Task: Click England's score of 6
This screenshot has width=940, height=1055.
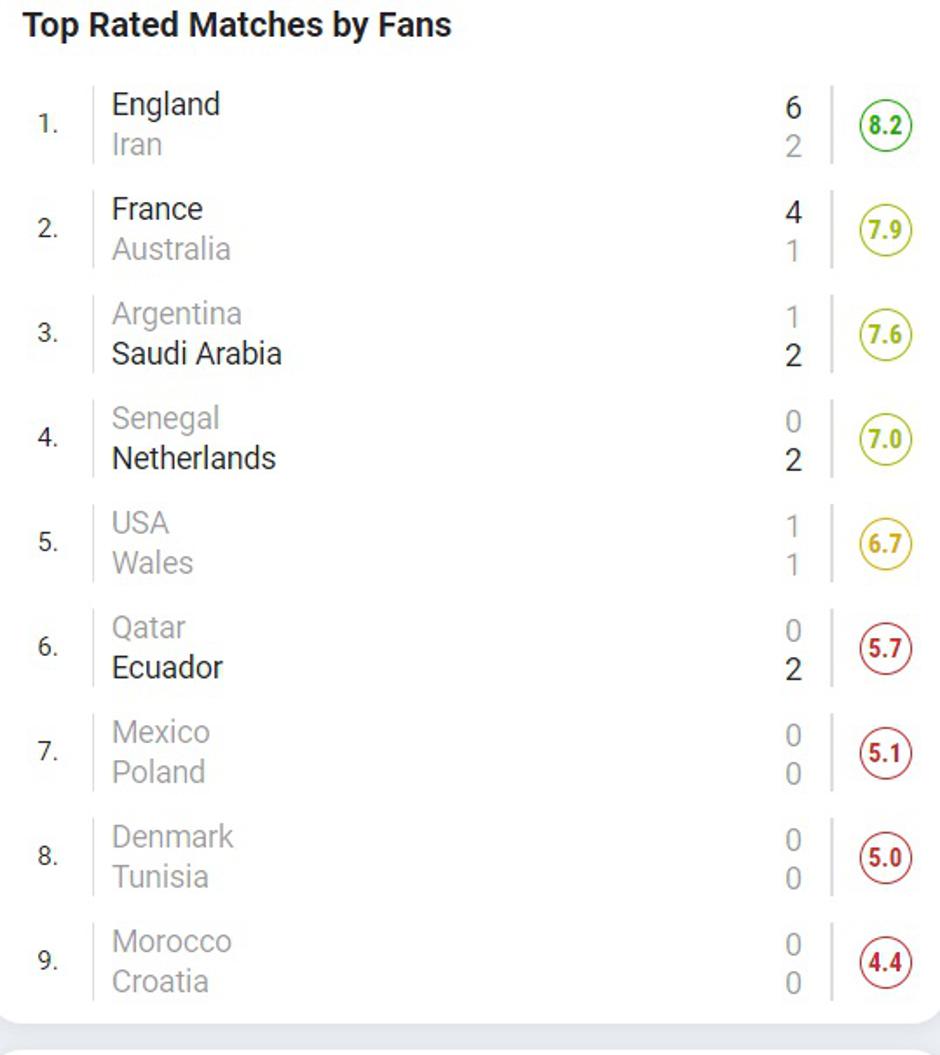Action: pos(793,107)
